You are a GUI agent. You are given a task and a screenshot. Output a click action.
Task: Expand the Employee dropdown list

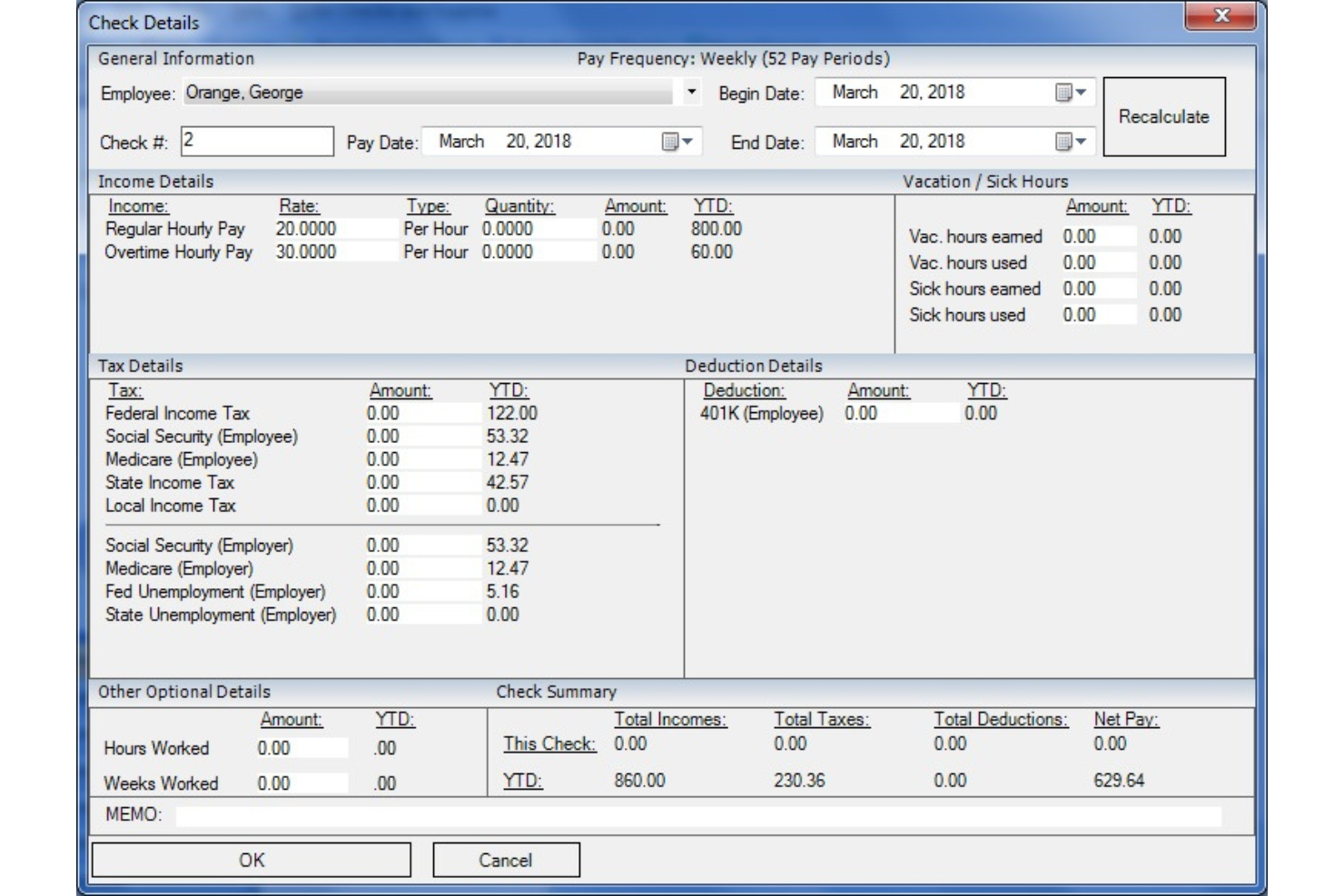coord(691,93)
